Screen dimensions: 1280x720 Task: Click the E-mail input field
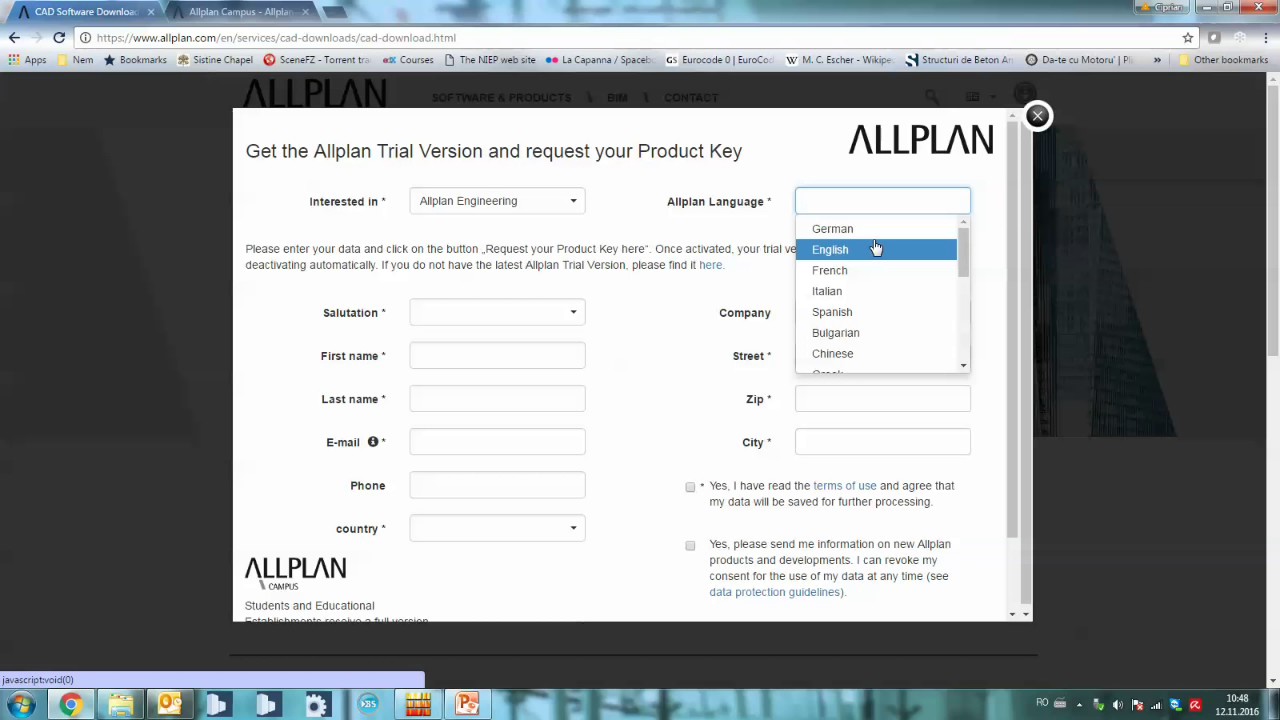(x=497, y=441)
